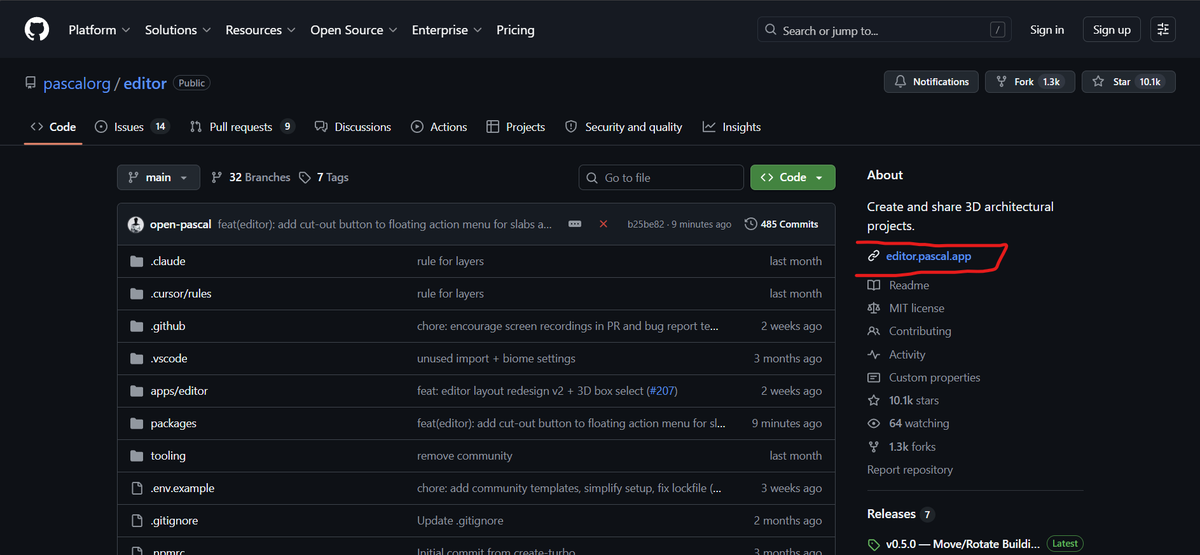Switch to the Insights tab
Image resolution: width=1200 pixels, height=555 pixels.
[x=732, y=127]
